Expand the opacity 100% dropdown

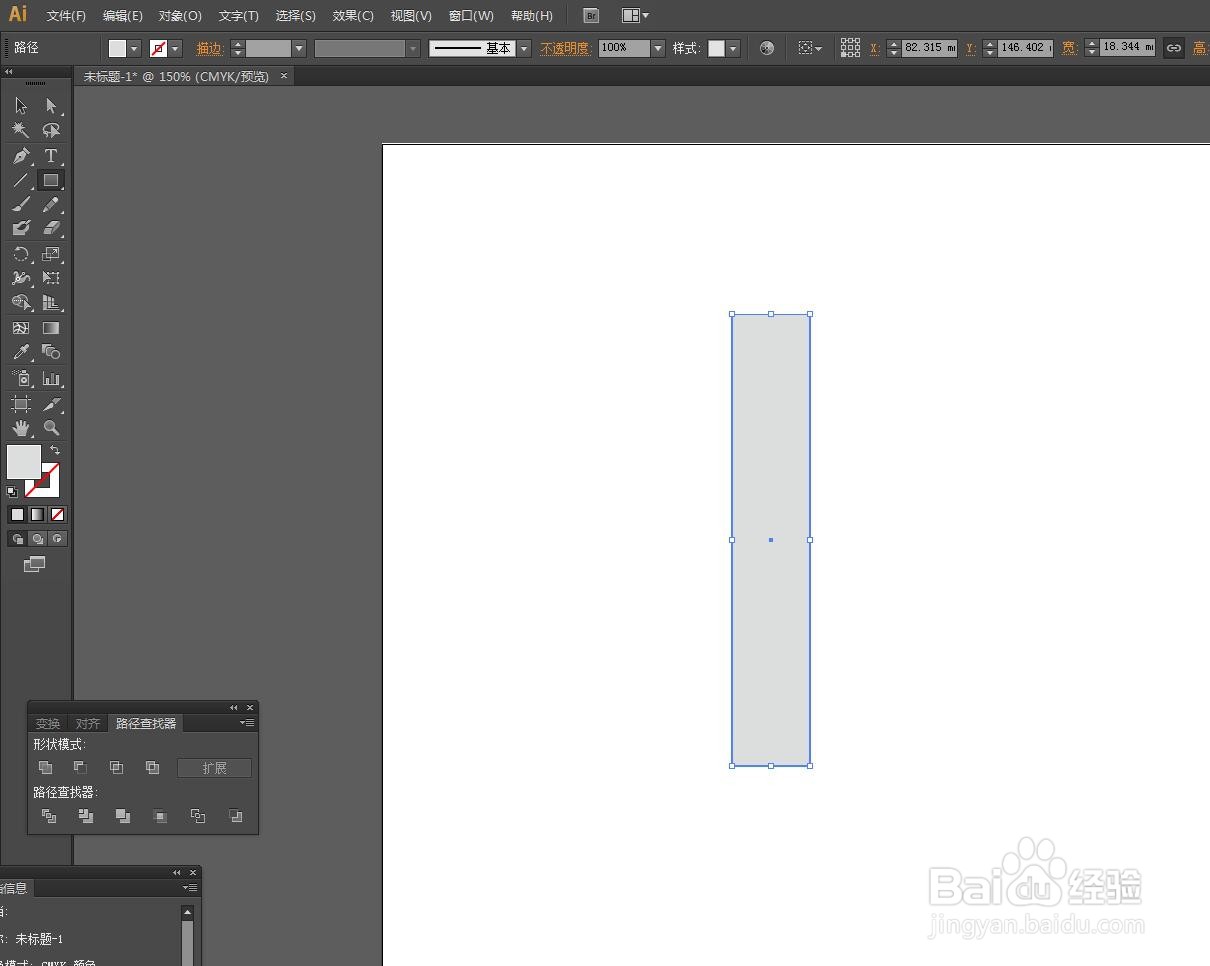point(658,48)
